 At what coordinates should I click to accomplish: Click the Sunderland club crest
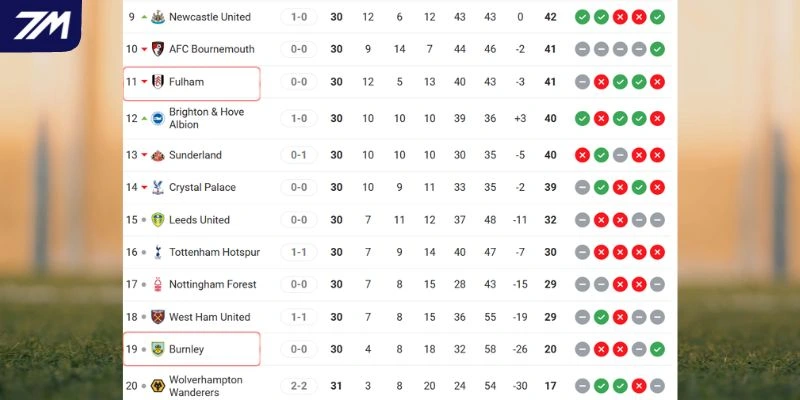point(157,155)
